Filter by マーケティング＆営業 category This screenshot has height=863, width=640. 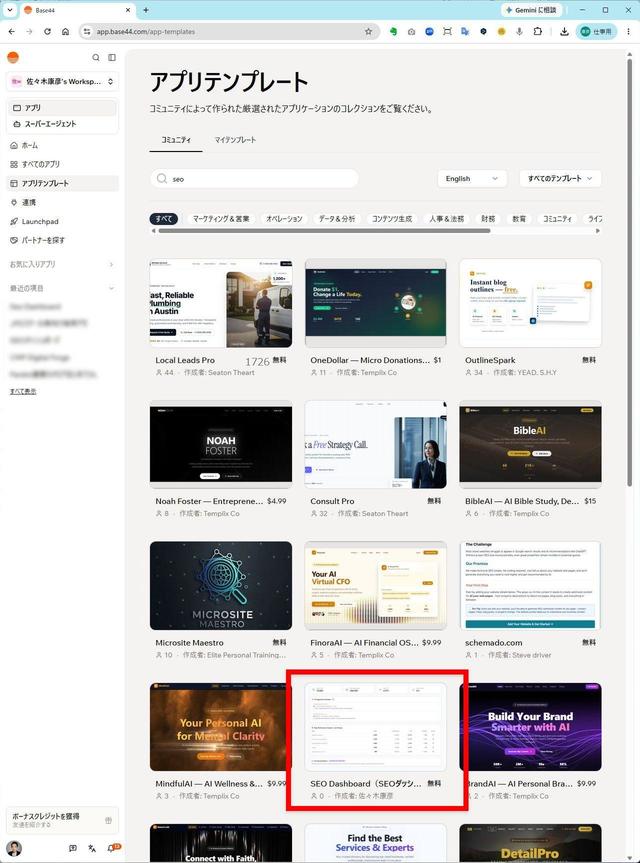click(221, 219)
